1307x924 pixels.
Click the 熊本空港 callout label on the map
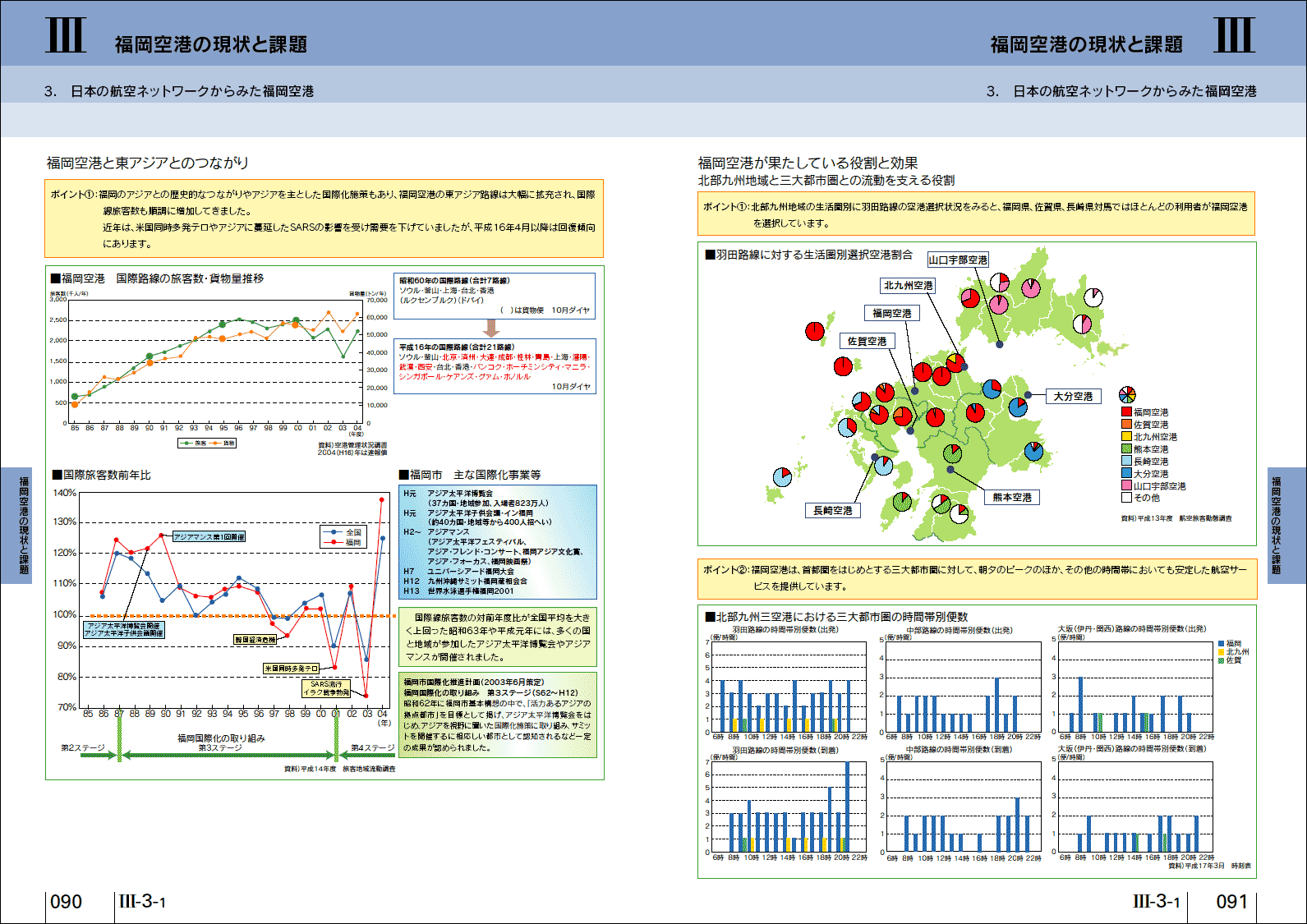point(1012,497)
